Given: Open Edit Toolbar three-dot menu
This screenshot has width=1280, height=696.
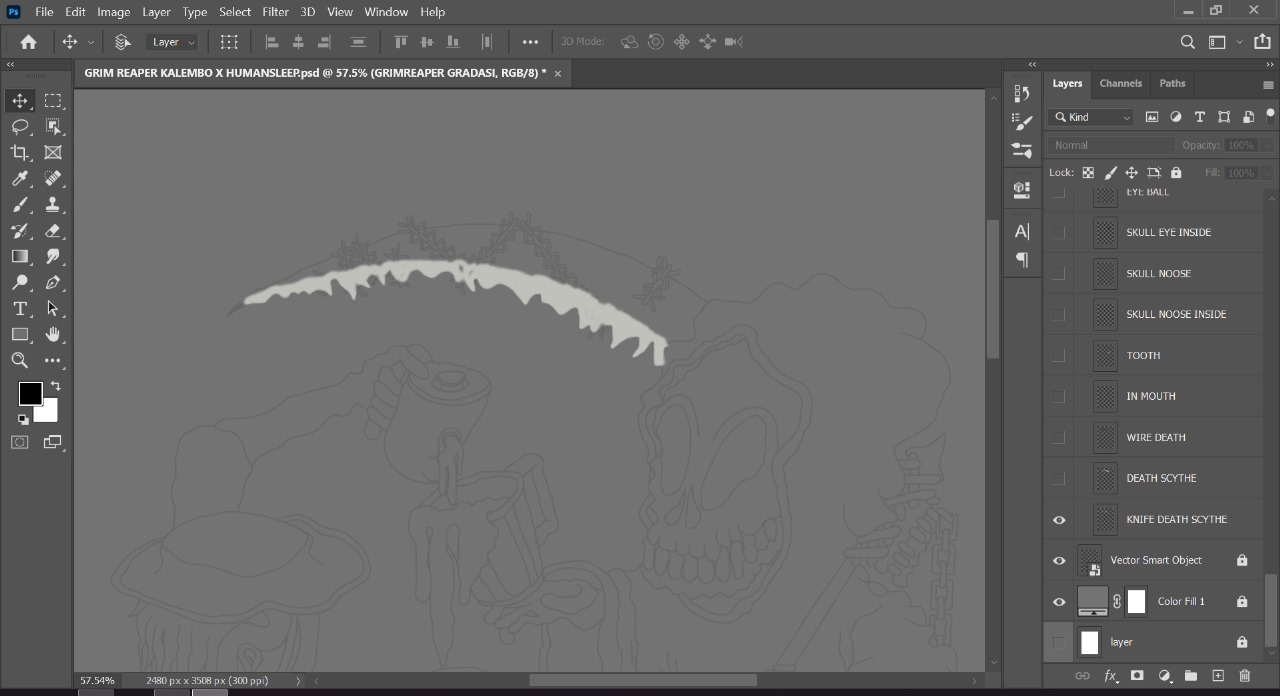Looking at the screenshot, I should (53, 361).
